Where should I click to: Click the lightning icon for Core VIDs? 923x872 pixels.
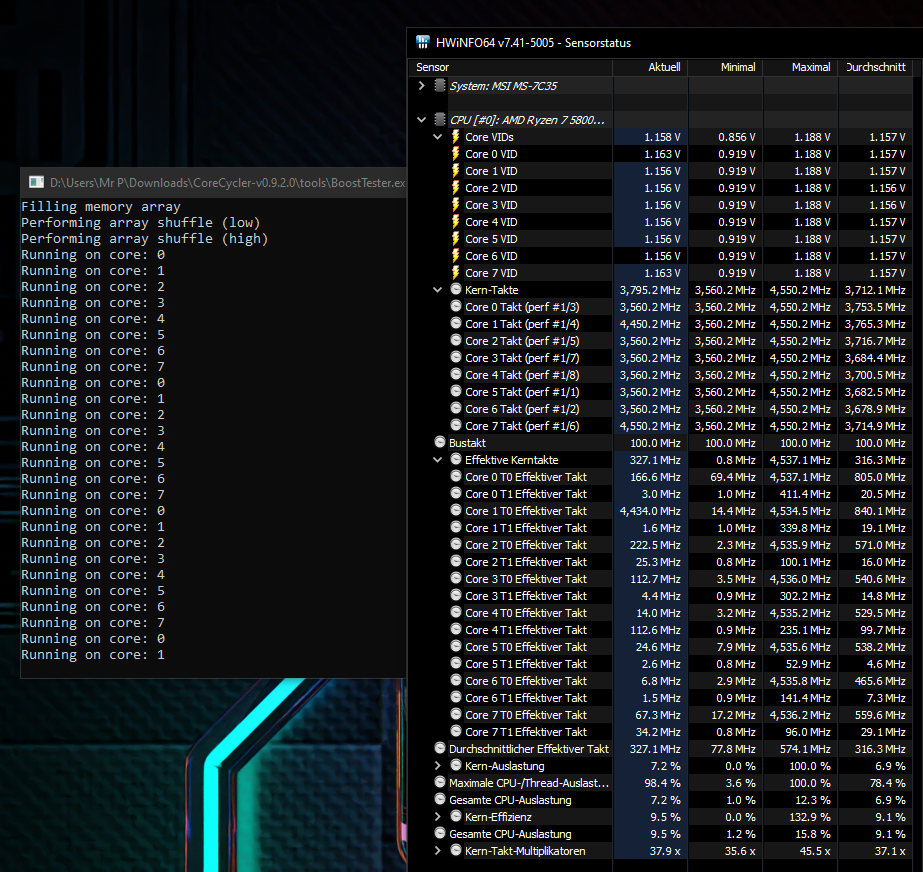(456, 137)
